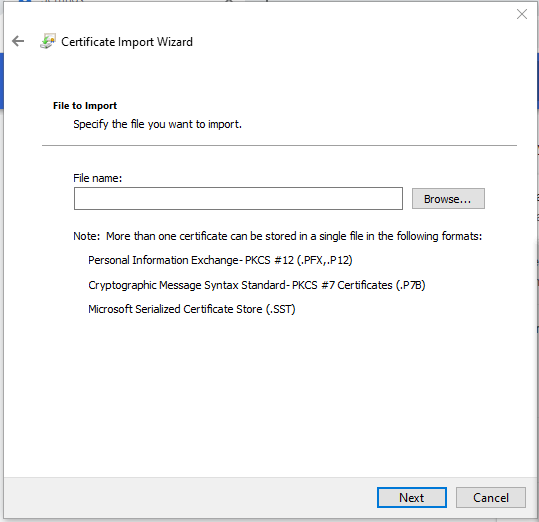This screenshot has width=539, height=522.
Task: Cancel the certificate import
Action: [491, 497]
